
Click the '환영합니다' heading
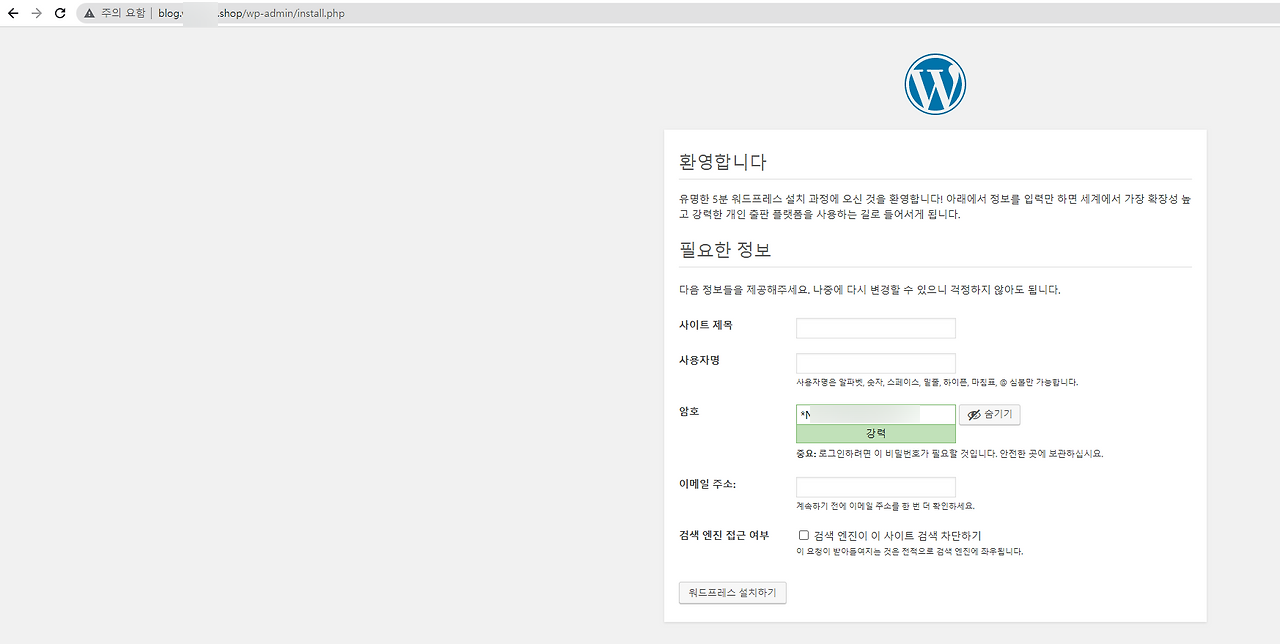point(723,162)
